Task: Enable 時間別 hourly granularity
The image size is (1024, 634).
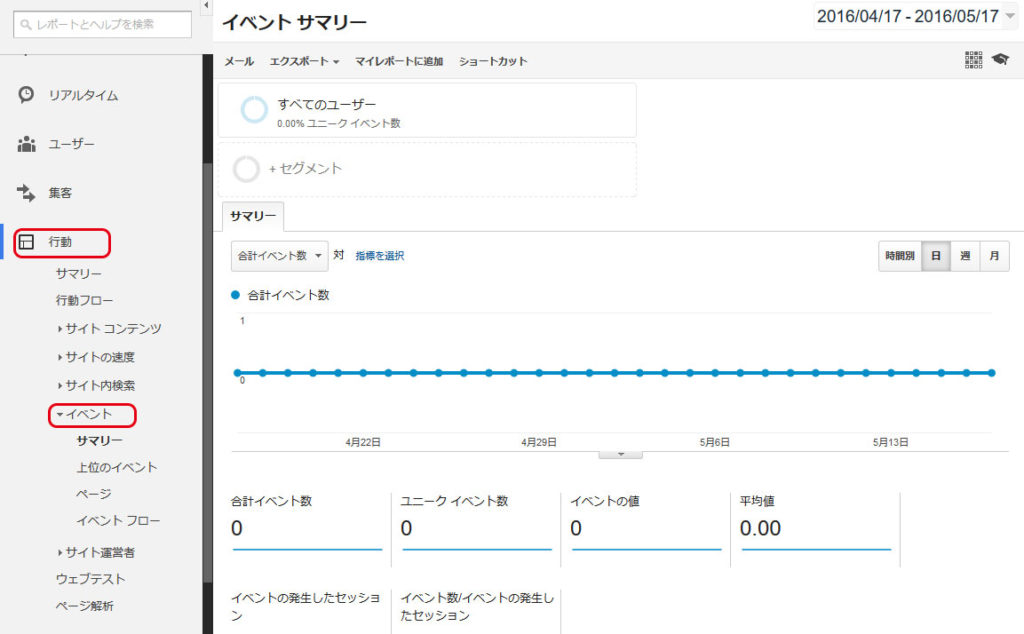Action: (902, 256)
